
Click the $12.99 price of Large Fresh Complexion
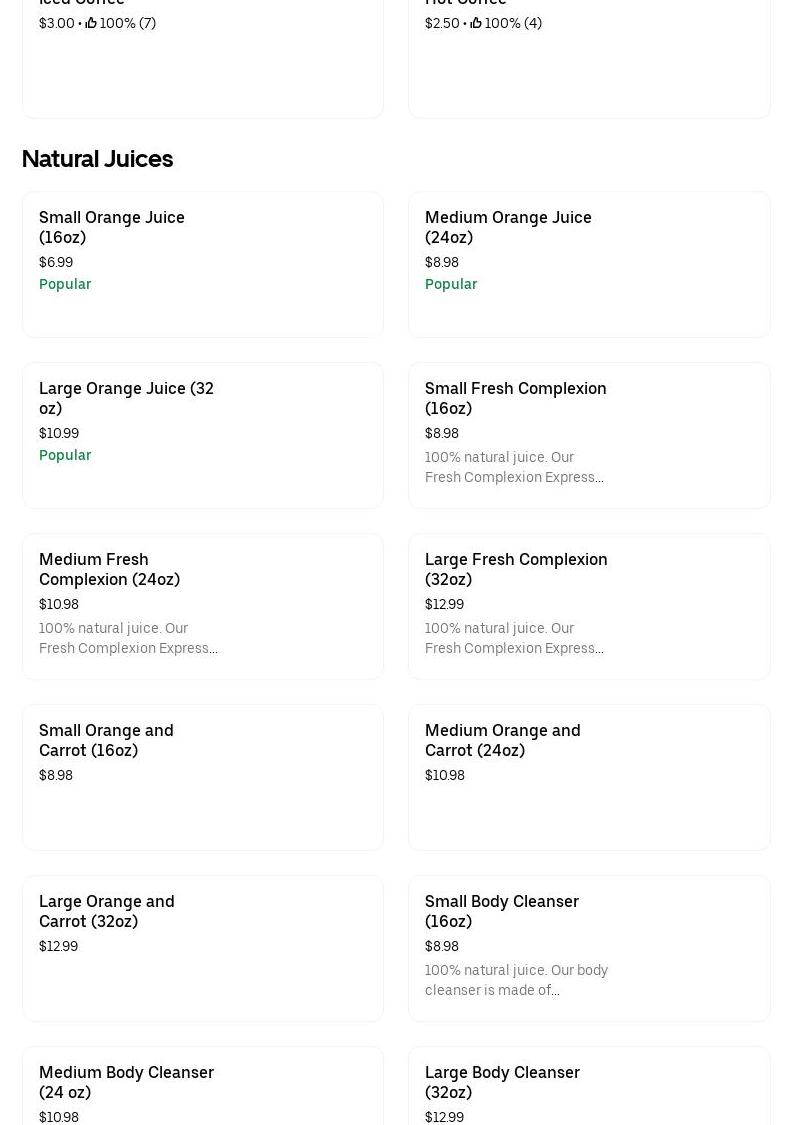(x=444, y=604)
